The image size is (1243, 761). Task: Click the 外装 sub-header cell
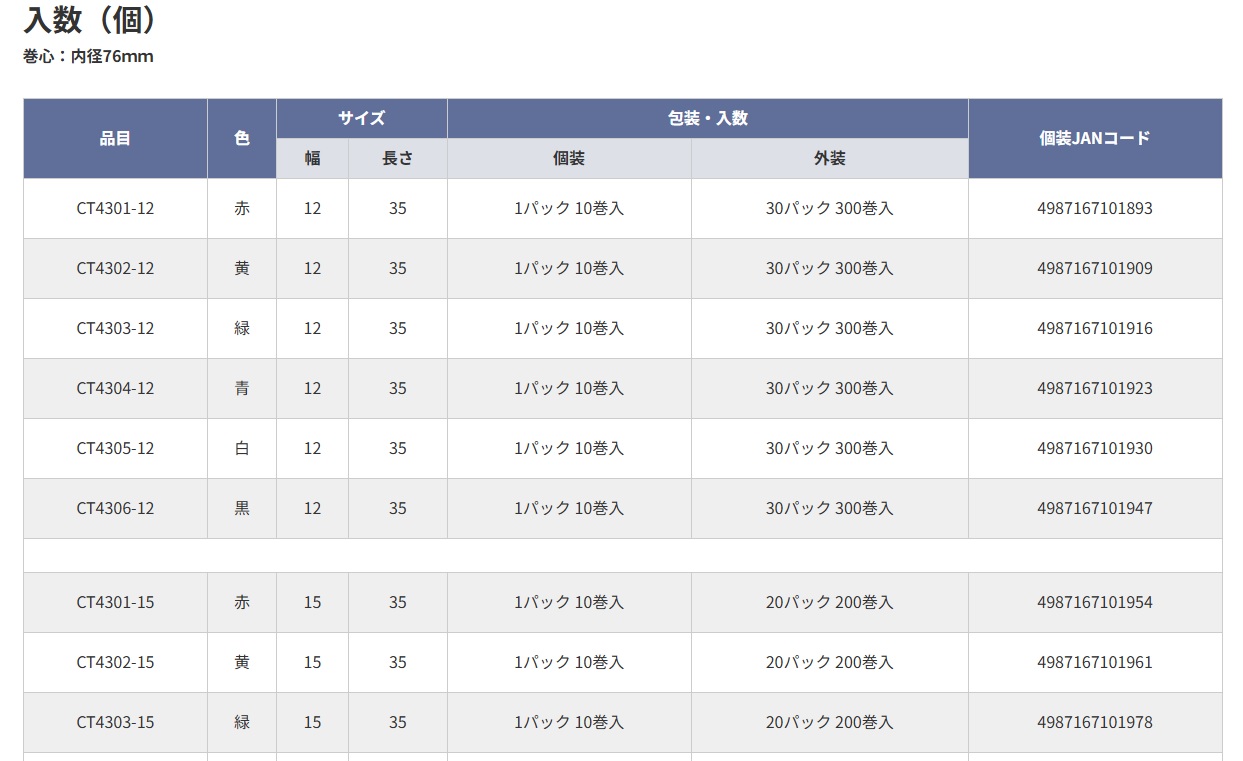(x=829, y=159)
